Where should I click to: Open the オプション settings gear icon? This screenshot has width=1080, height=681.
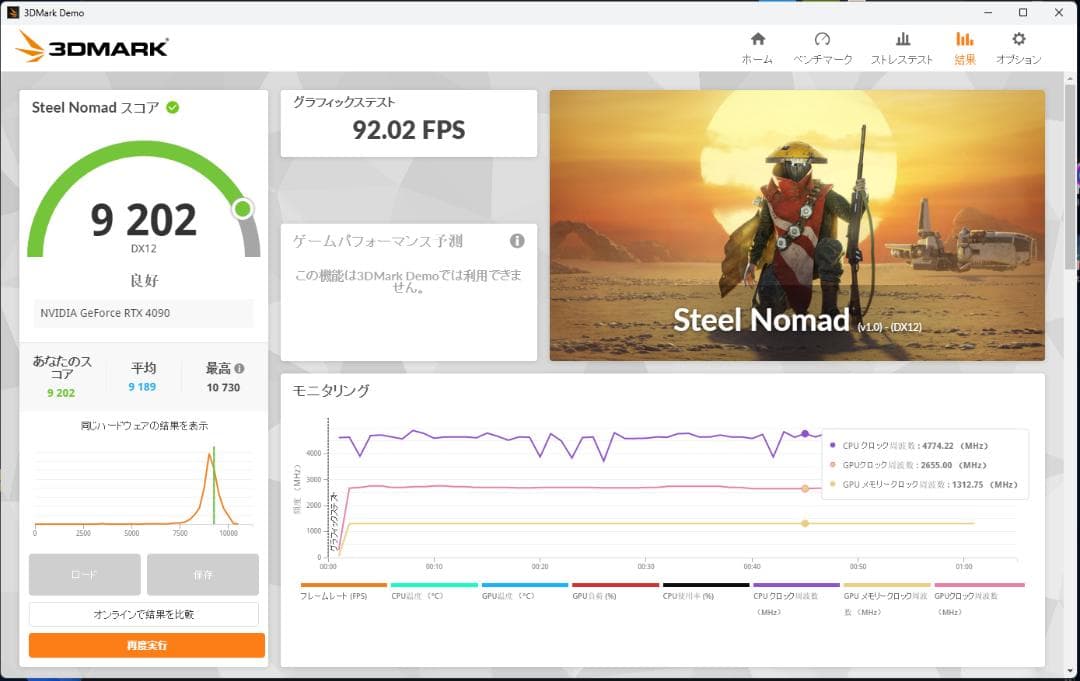click(x=1020, y=45)
